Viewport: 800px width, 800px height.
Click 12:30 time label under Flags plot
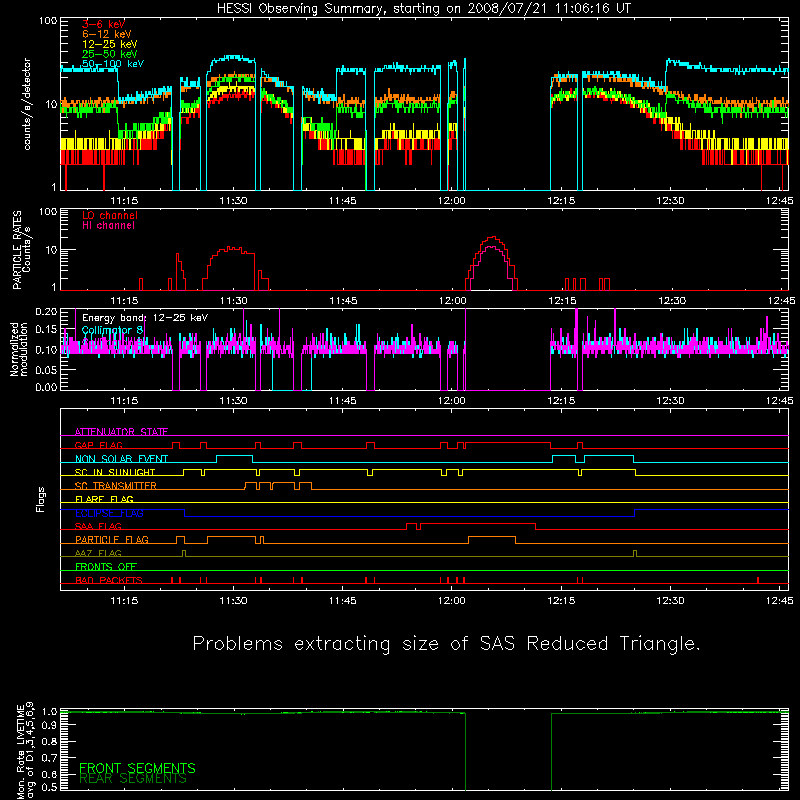[670, 601]
